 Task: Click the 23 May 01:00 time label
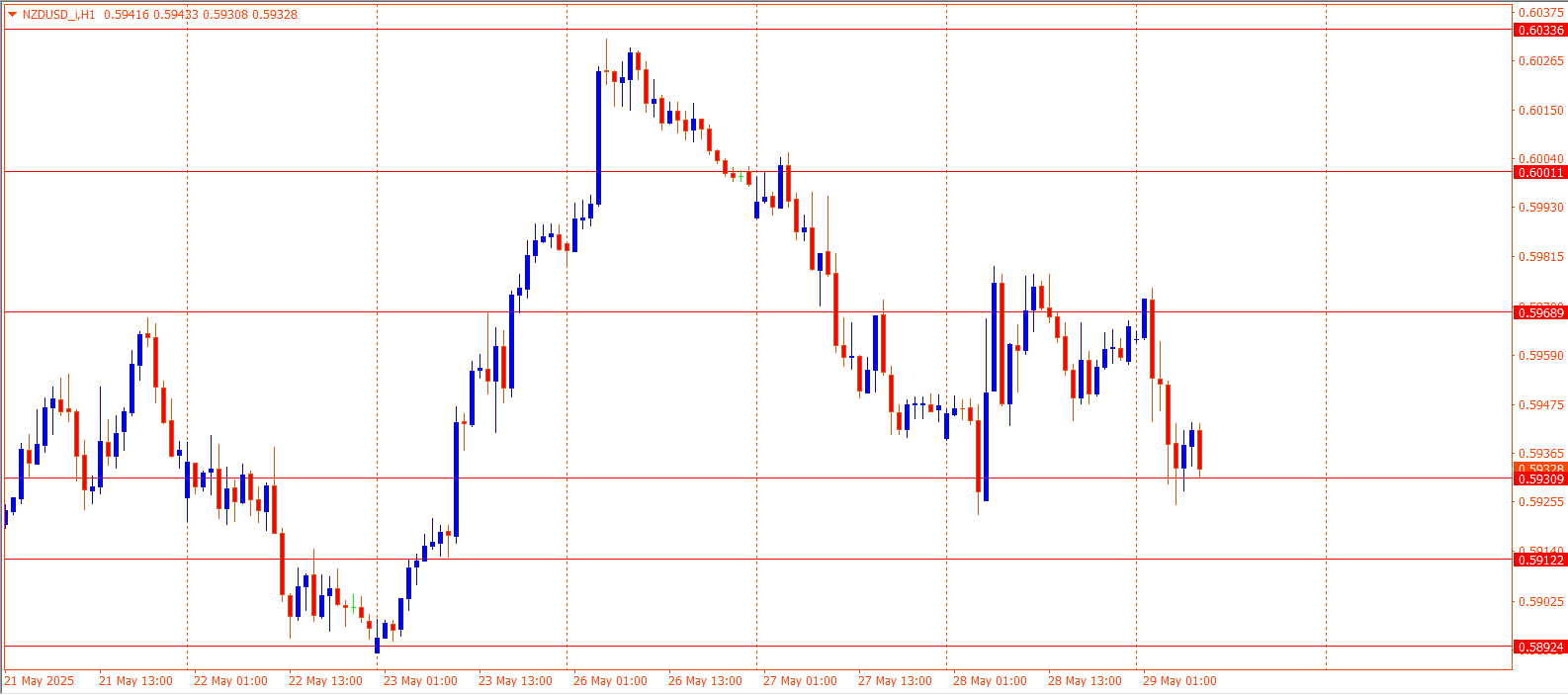[x=420, y=681]
